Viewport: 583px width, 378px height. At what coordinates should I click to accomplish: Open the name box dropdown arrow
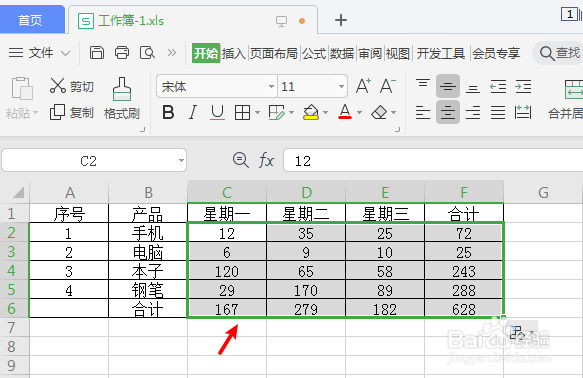pyautogui.click(x=181, y=161)
